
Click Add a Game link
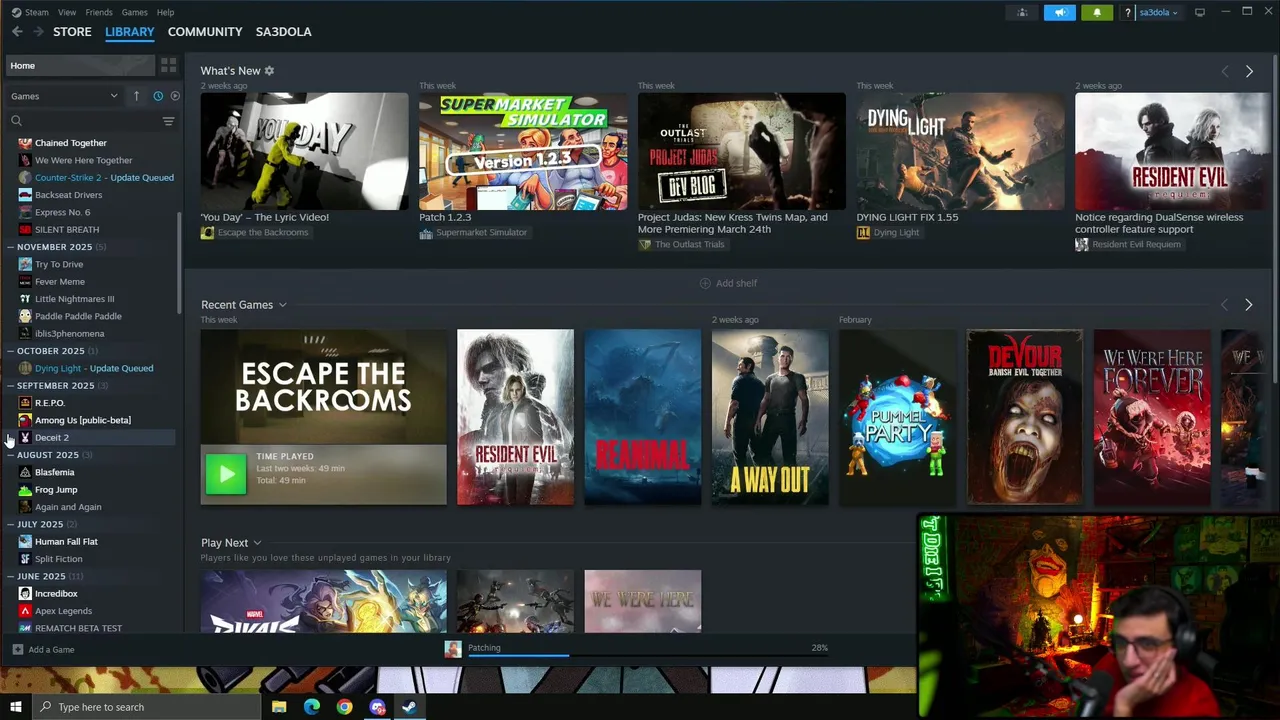(51, 650)
